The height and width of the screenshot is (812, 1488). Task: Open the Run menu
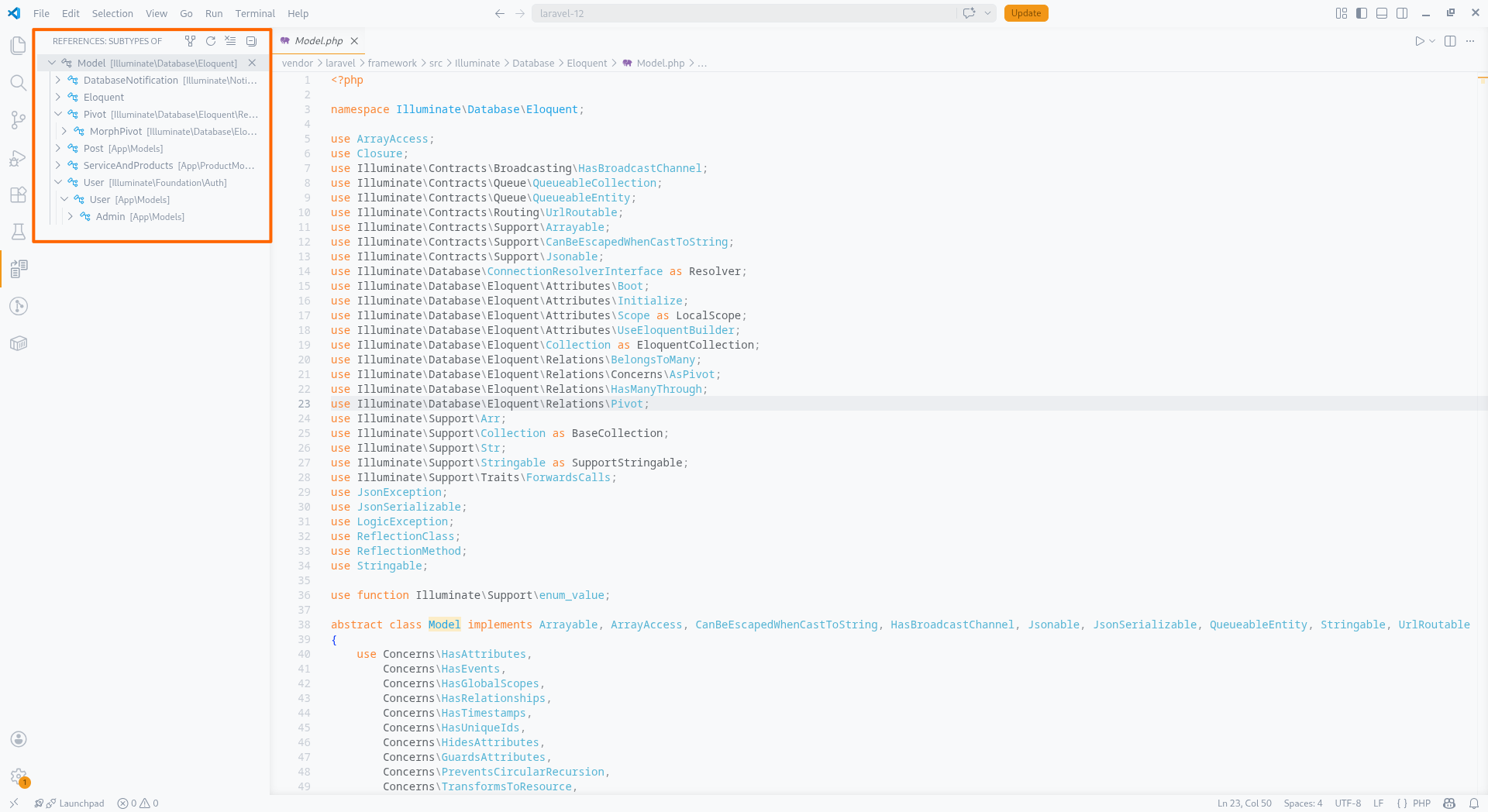coord(214,13)
